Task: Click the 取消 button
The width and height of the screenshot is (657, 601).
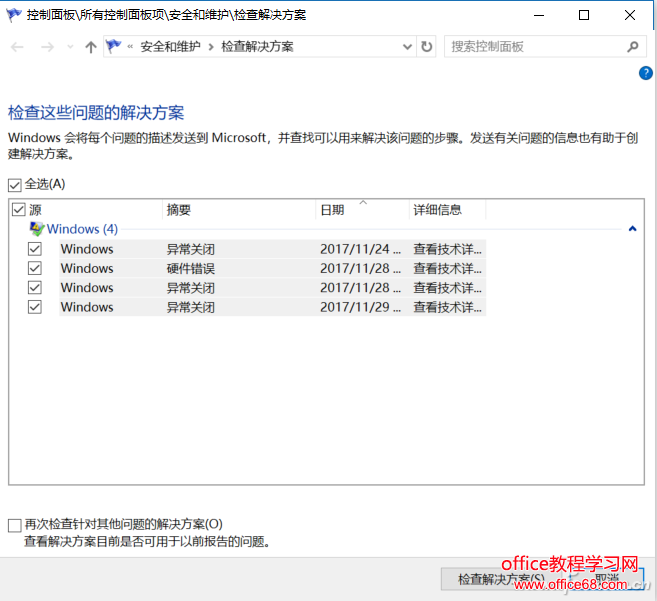Action: click(606, 579)
